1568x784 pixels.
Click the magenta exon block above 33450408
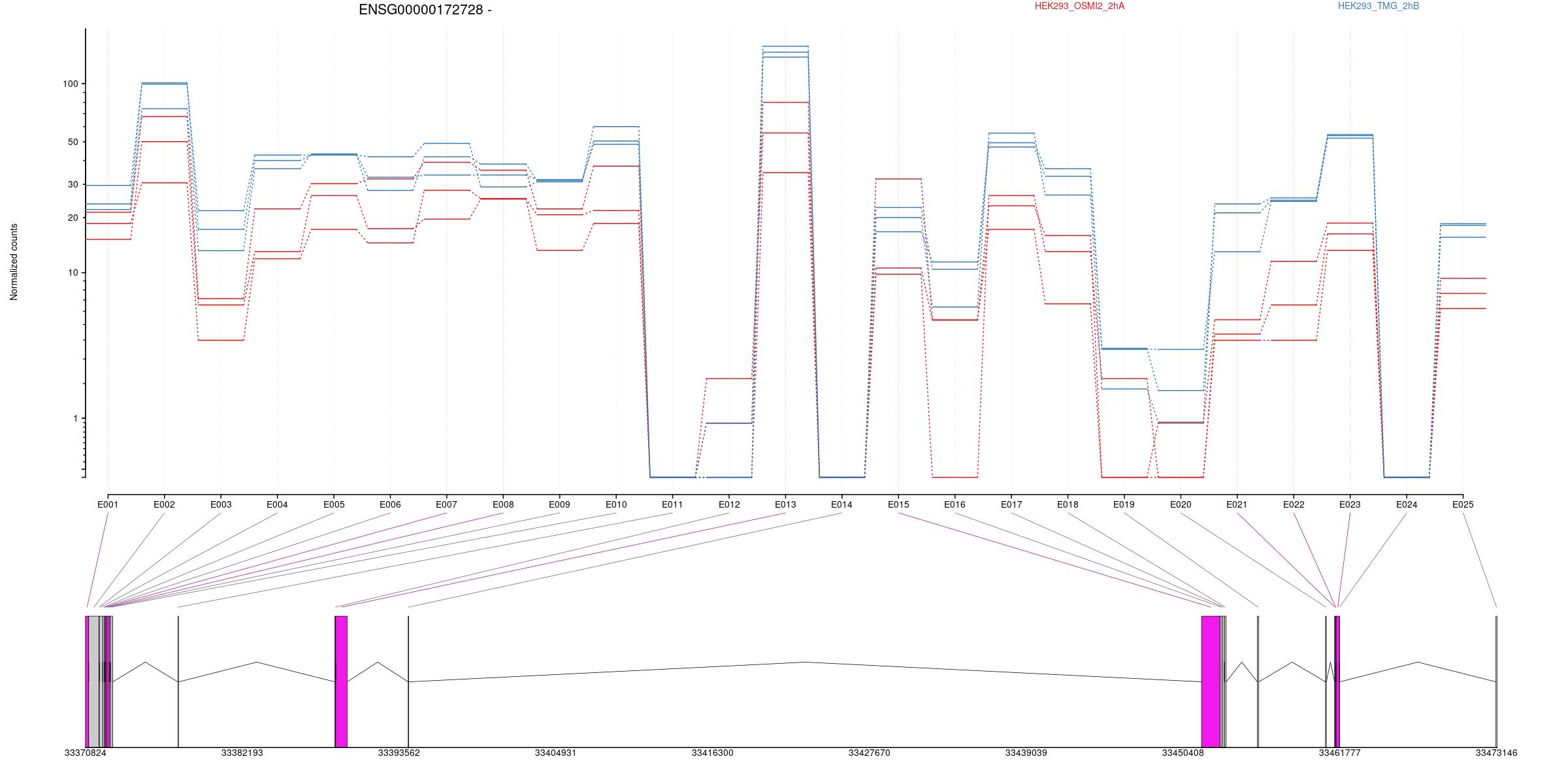pos(1211,681)
